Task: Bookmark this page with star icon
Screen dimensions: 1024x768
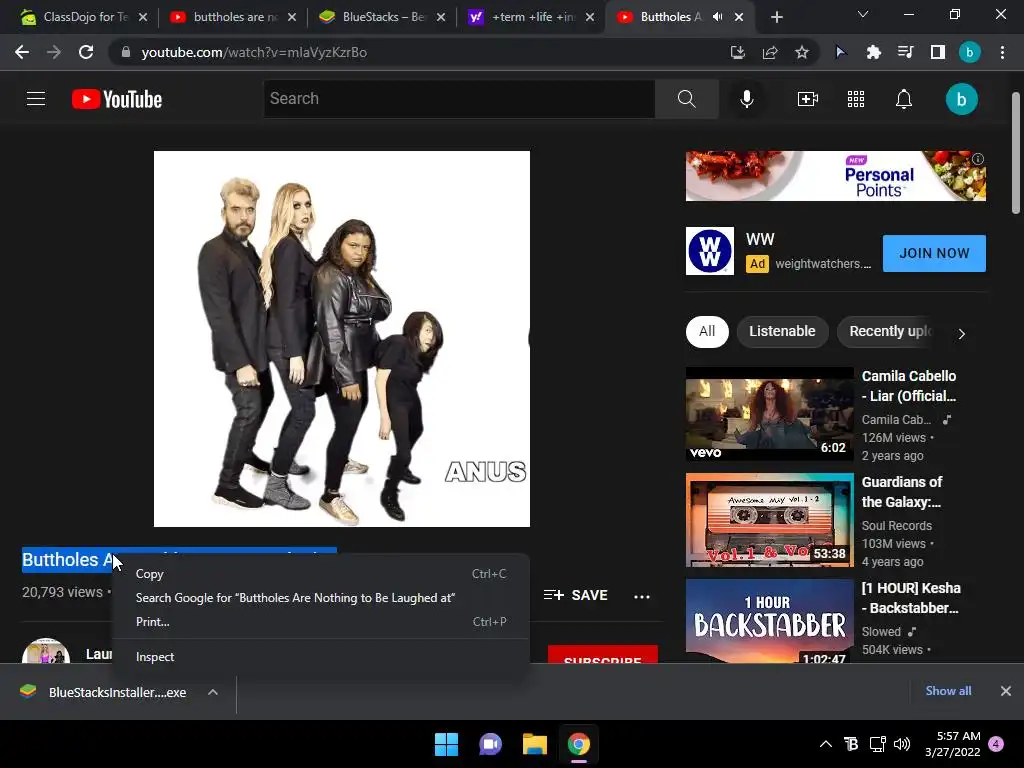Action: tap(801, 52)
